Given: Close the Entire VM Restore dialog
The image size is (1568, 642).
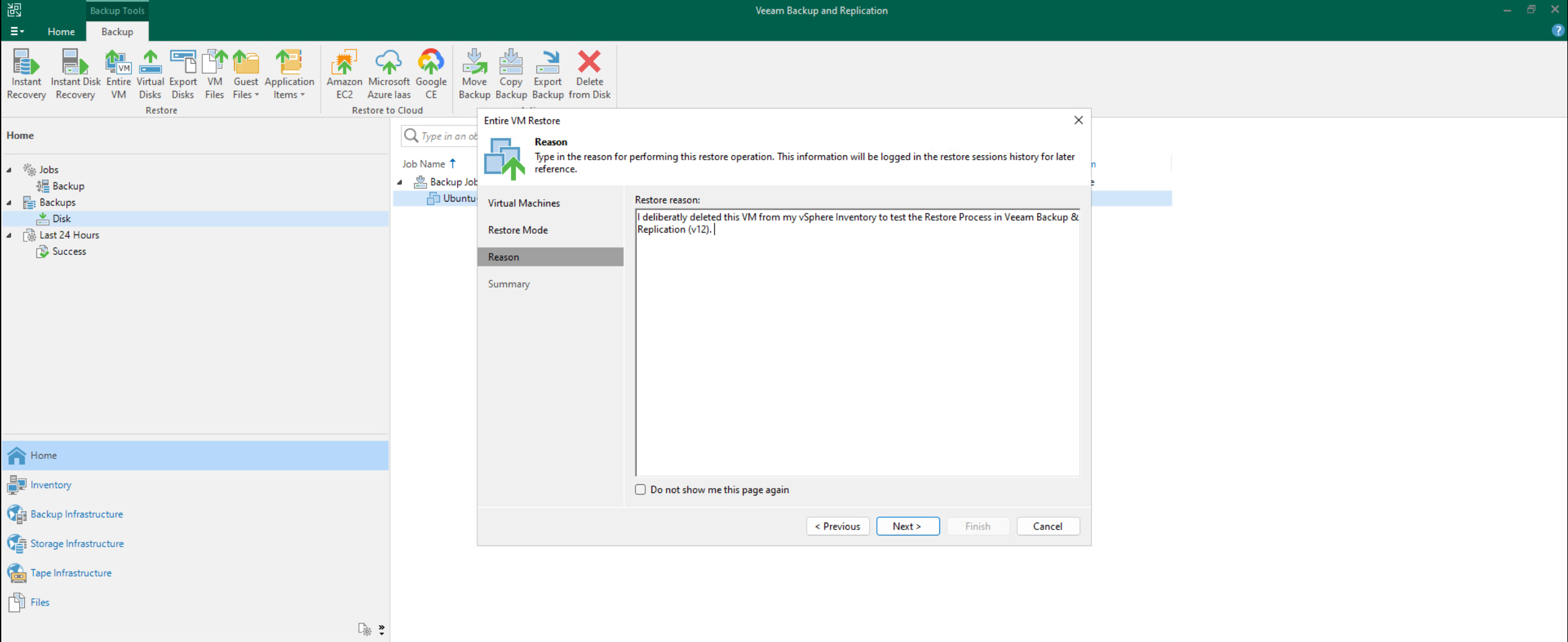Looking at the screenshot, I should (1078, 120).
